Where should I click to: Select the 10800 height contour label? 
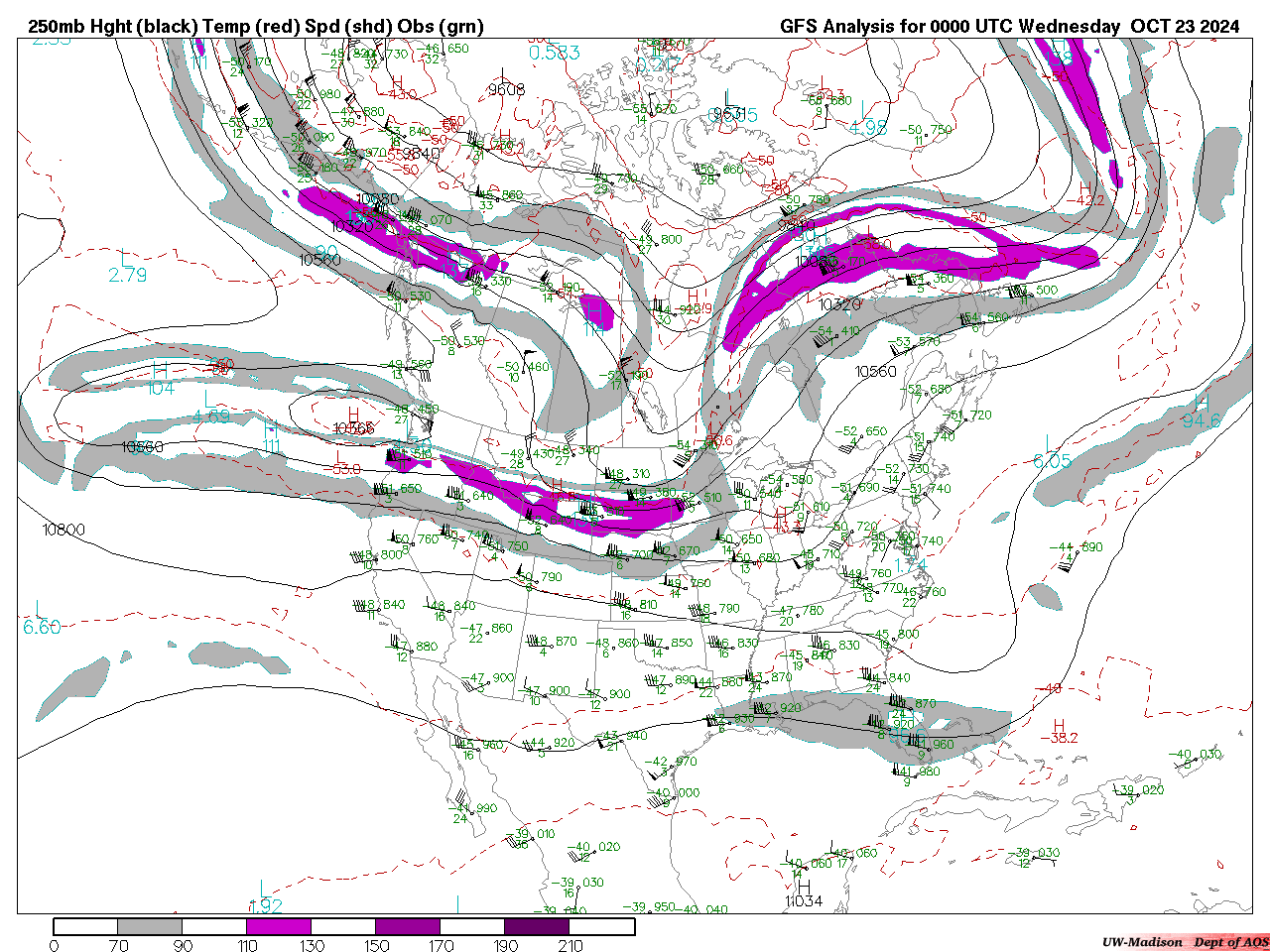pos(63,530)
